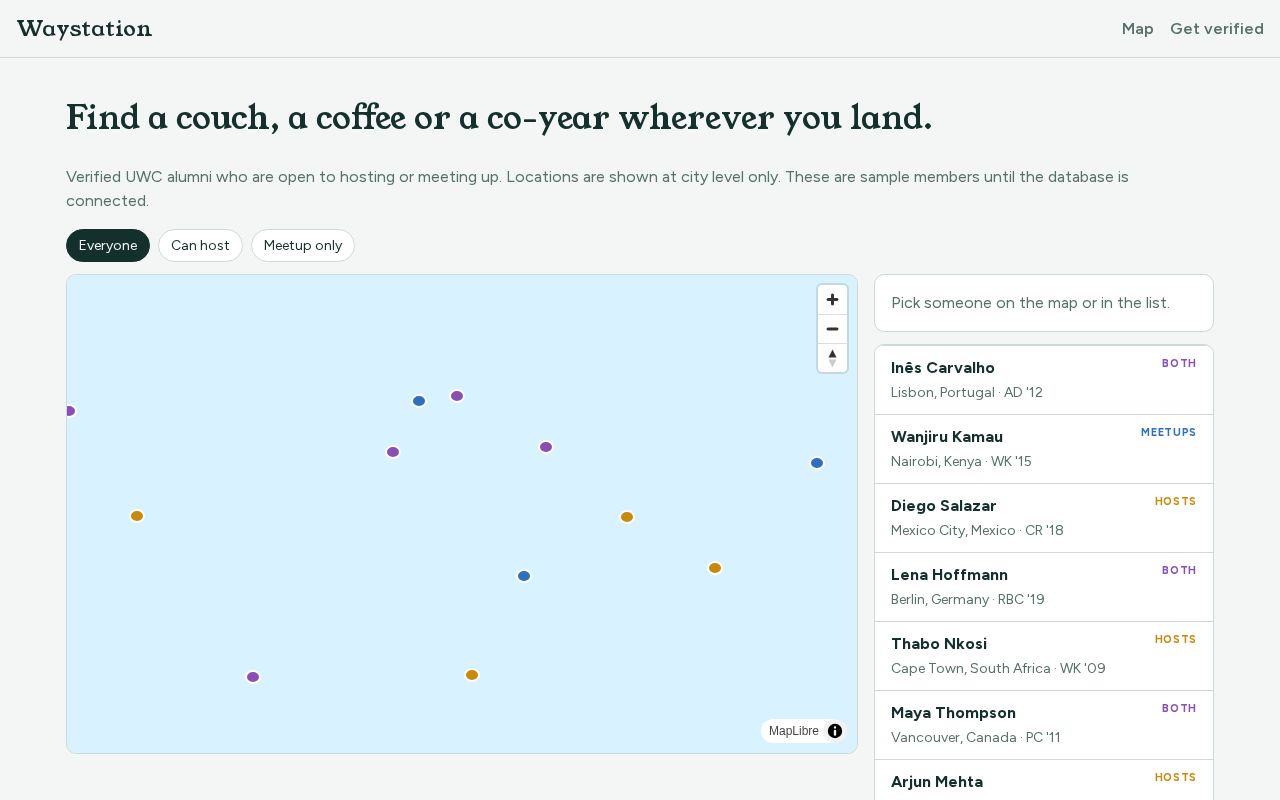Screen dimensions: 1280x800
Task: Open Thabo Nkosi's list entry
Action: pyautogui.click(x=1044, y=656)
